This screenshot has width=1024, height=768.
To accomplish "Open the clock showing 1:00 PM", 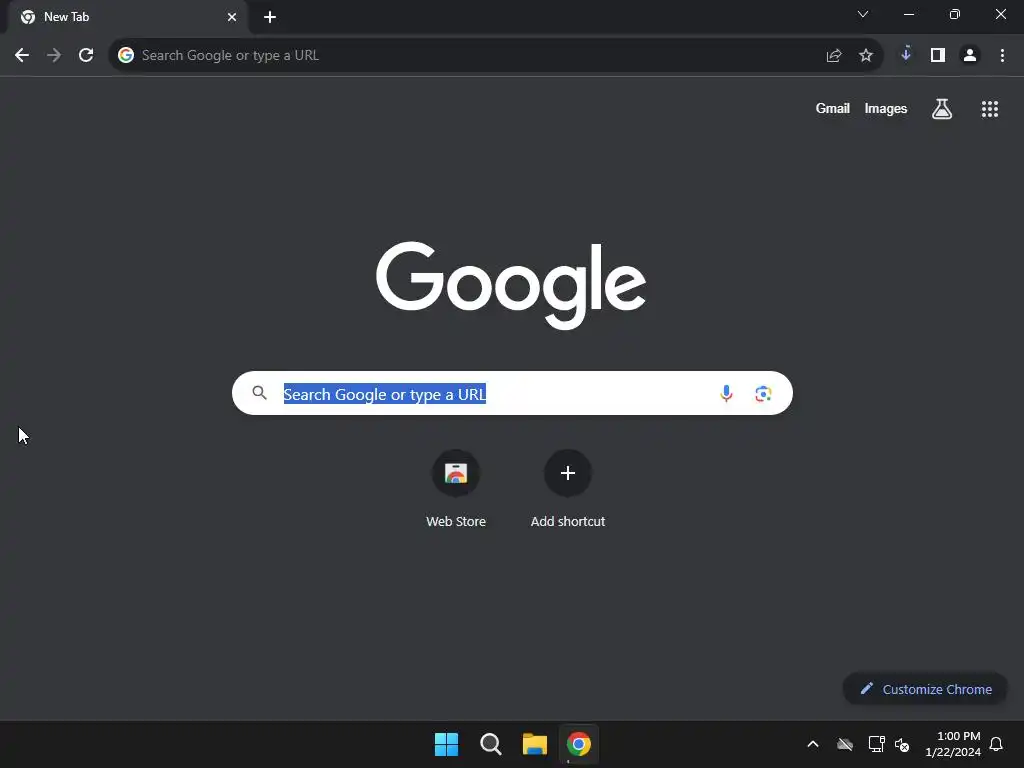I will [953, 744].
